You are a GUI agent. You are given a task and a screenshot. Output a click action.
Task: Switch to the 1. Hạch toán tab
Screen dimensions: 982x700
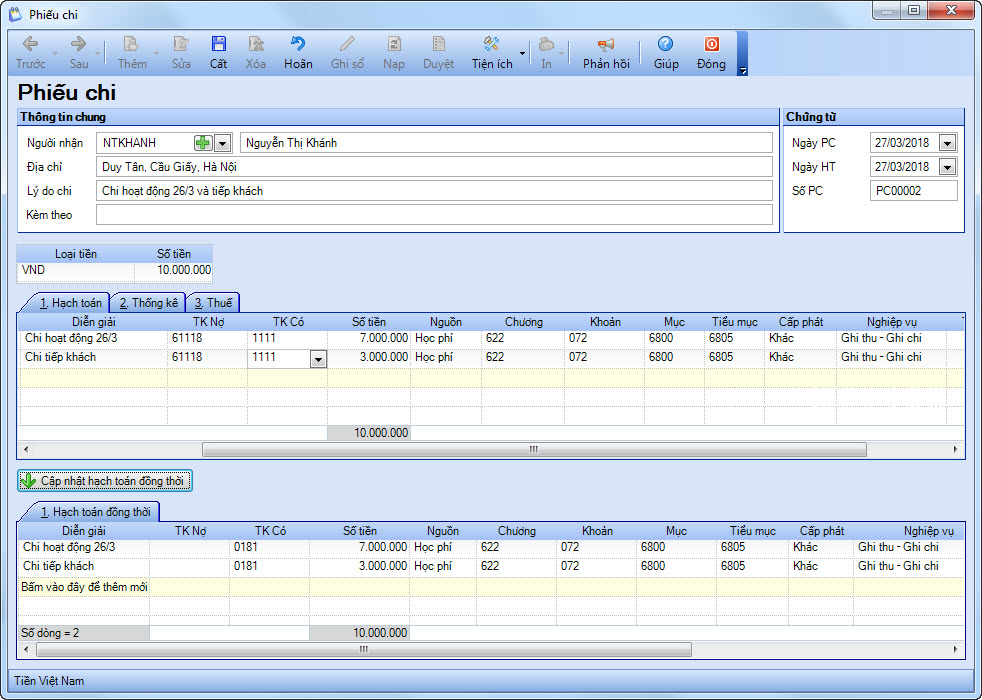click(70, 303)
